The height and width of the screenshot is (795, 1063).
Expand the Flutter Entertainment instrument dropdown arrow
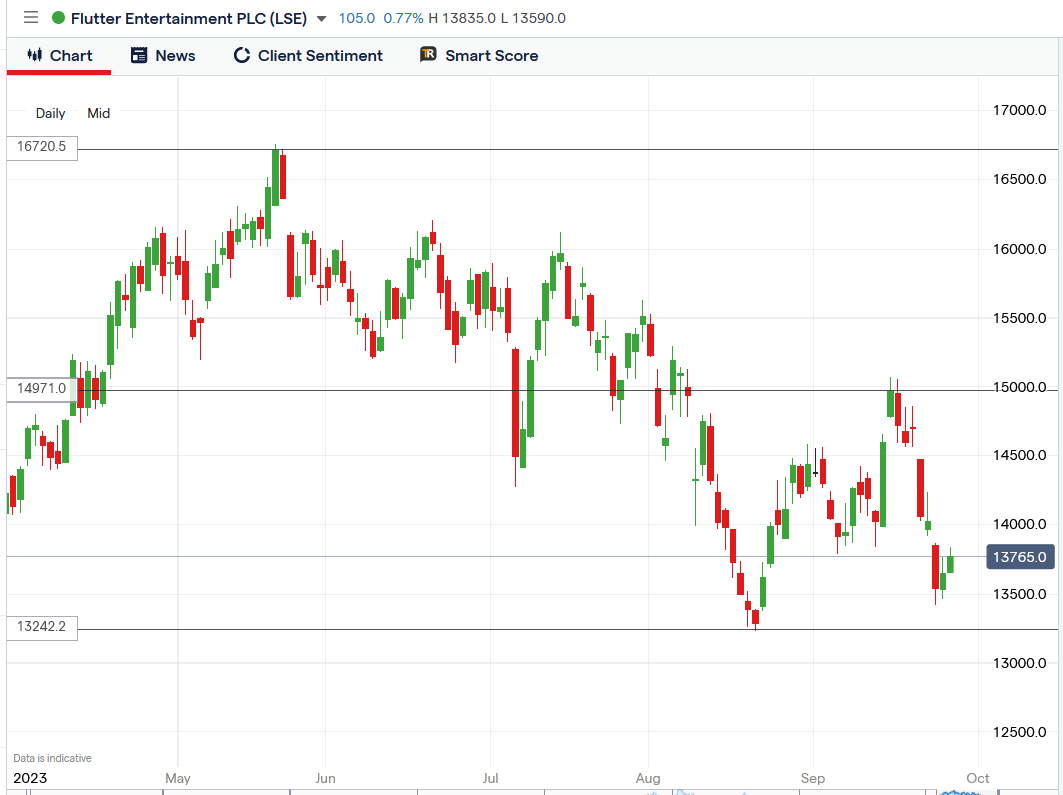pyautogui.click(x=321, y=18)
